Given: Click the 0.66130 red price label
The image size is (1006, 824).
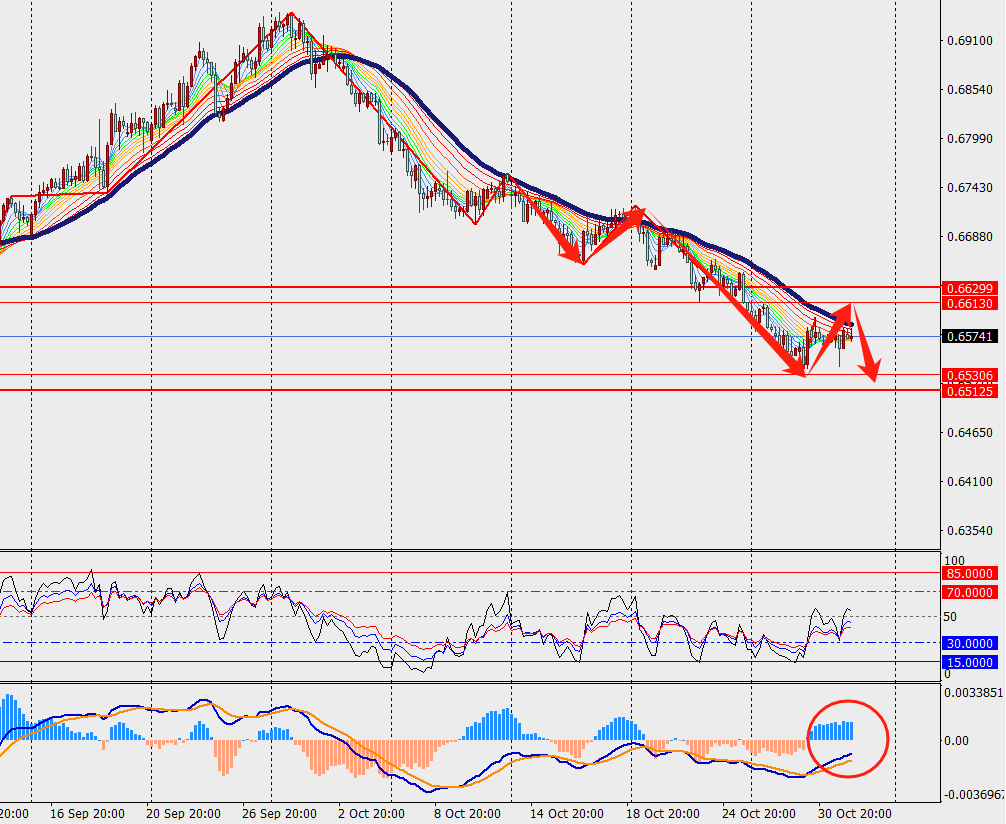Looking at the screenshot, I should click(969, 303).
